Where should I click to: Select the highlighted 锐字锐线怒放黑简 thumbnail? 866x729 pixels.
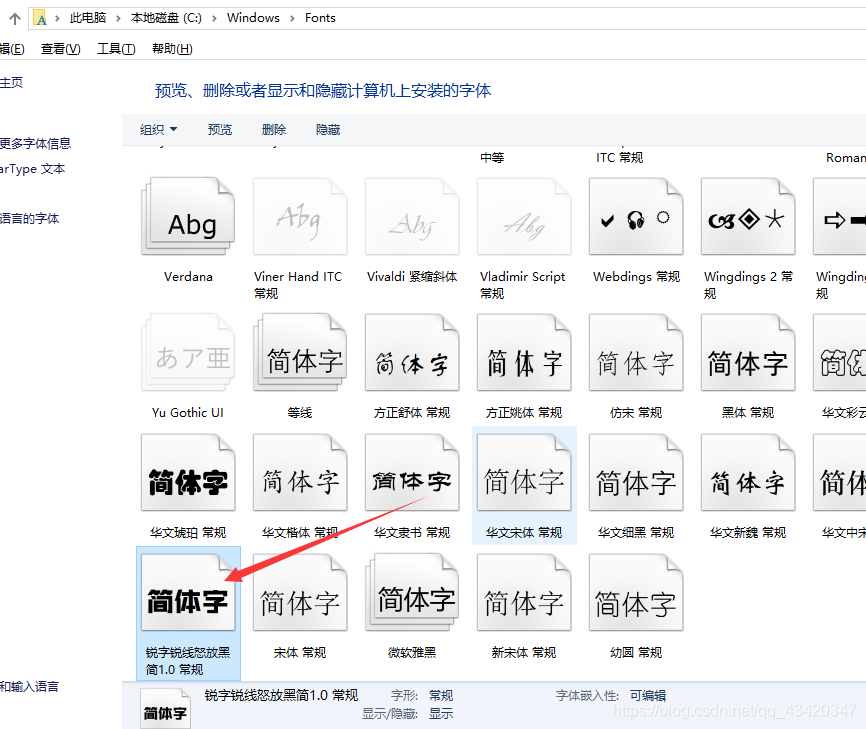pyautogui.click(x=188, y=592)
